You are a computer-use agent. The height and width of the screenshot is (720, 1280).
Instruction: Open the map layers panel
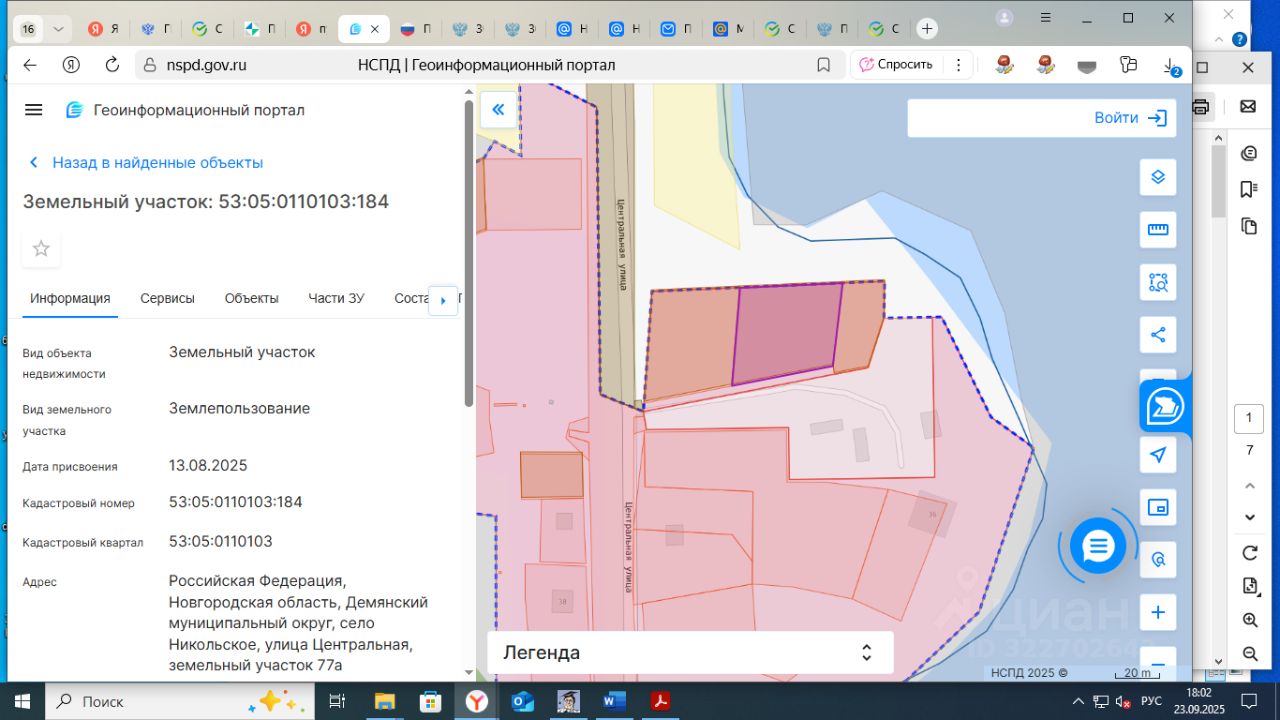[1158, 178]
